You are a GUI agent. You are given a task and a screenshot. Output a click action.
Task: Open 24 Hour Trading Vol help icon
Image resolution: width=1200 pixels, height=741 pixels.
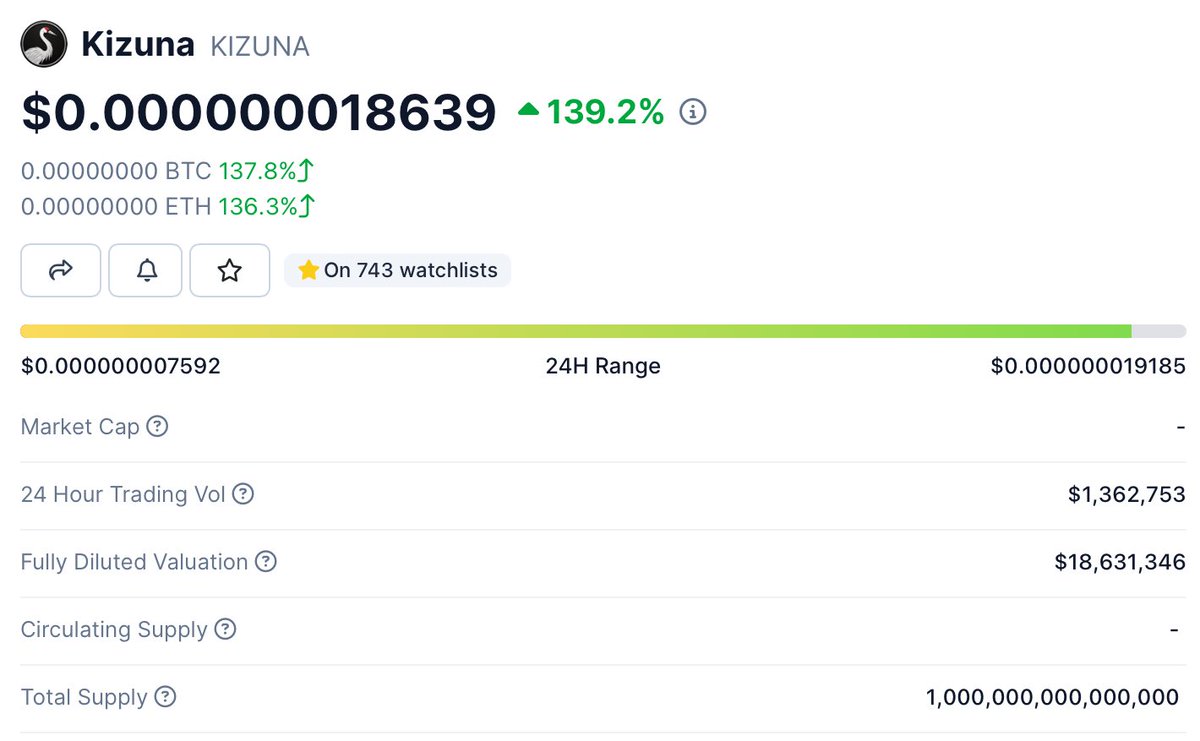coord(243,494)
